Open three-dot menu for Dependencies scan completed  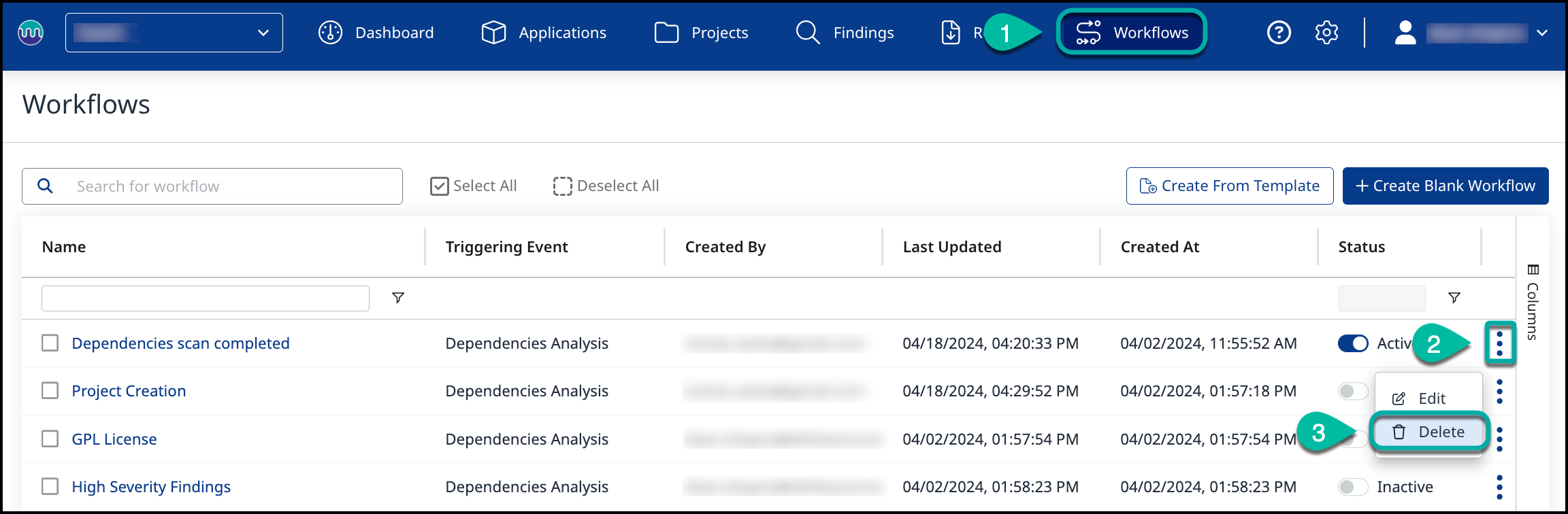(x=1499, y=343)
